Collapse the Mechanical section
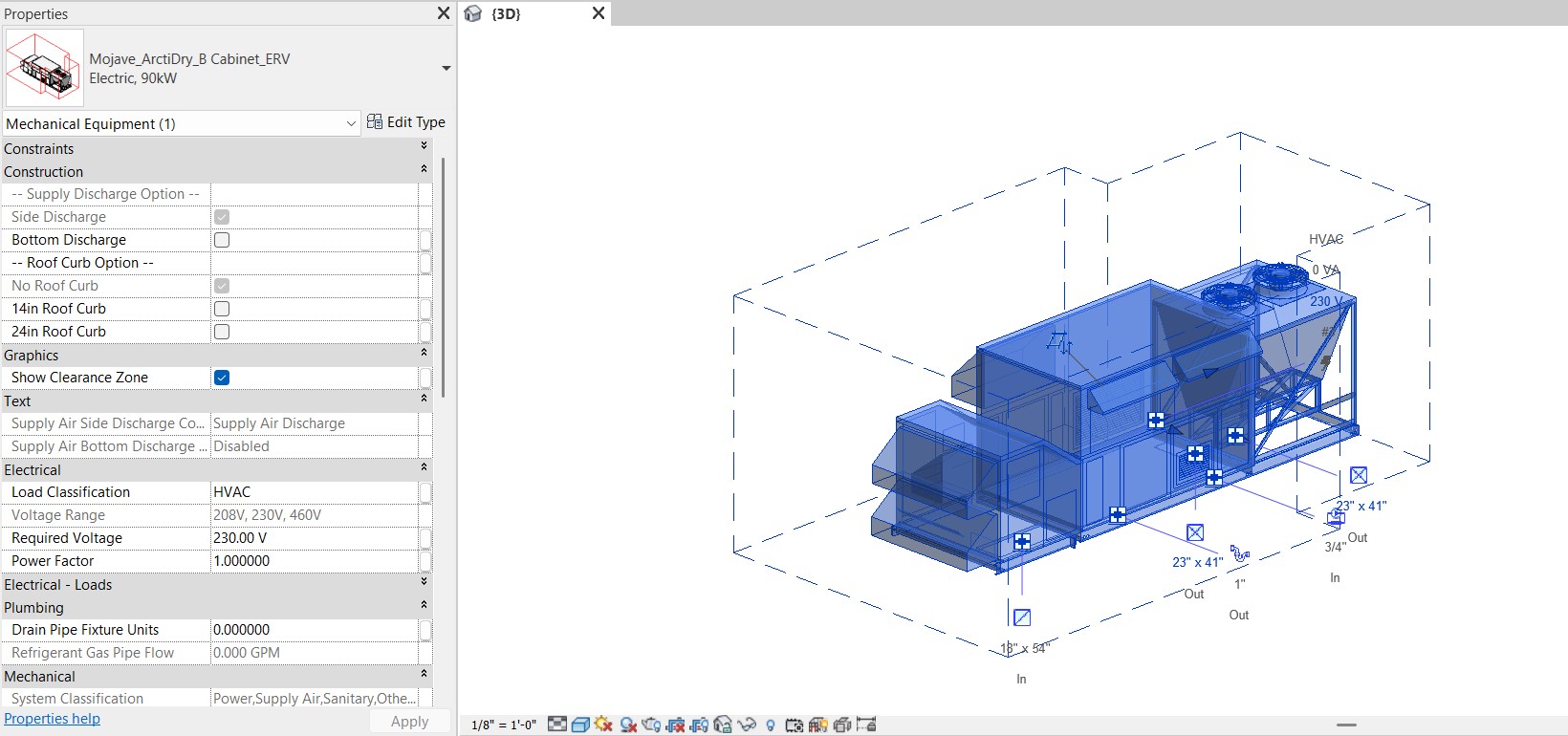This screenshot has width=1568, height=736. click(424, 673)
